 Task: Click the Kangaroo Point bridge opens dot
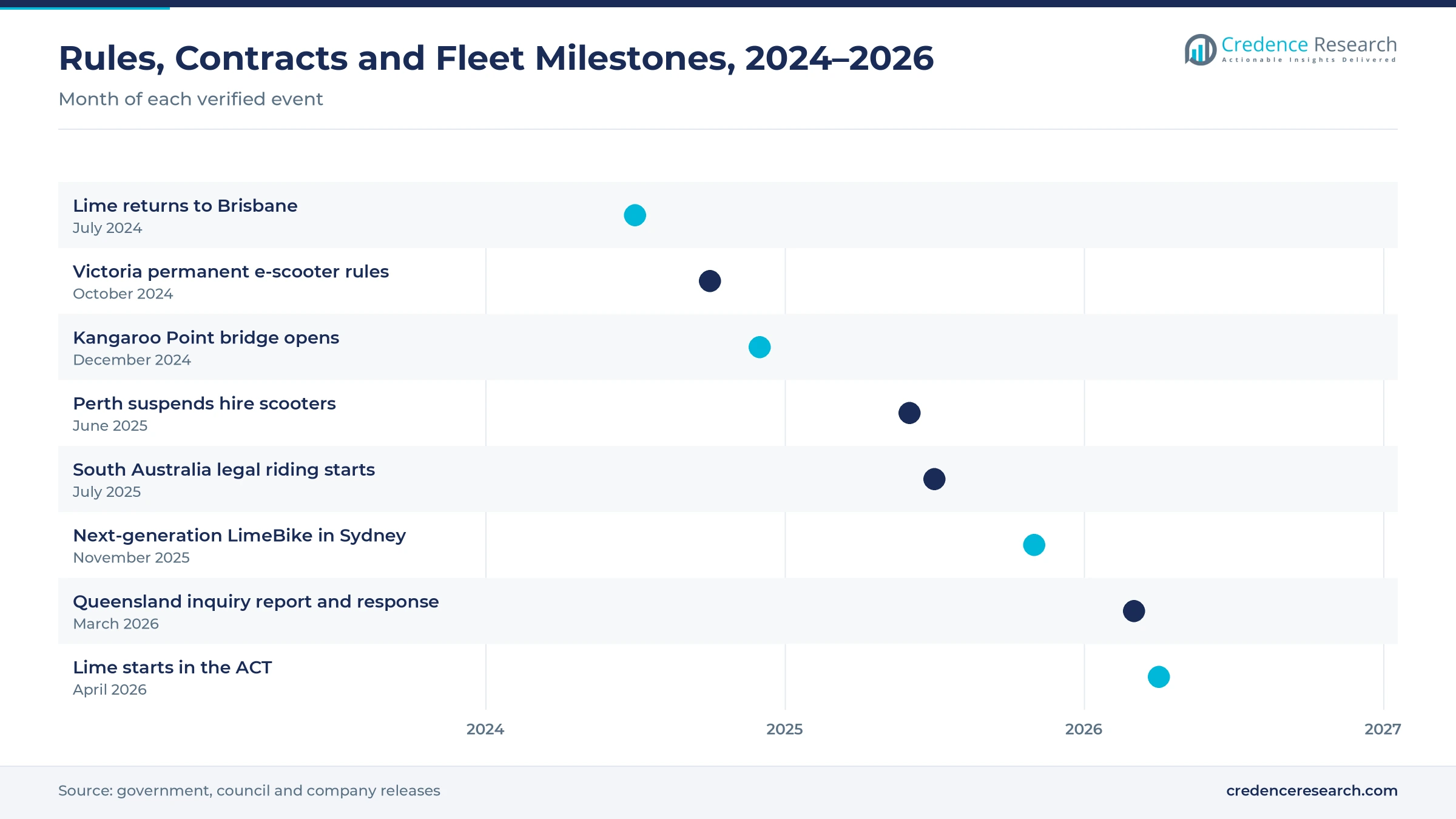tap(760, 347)
